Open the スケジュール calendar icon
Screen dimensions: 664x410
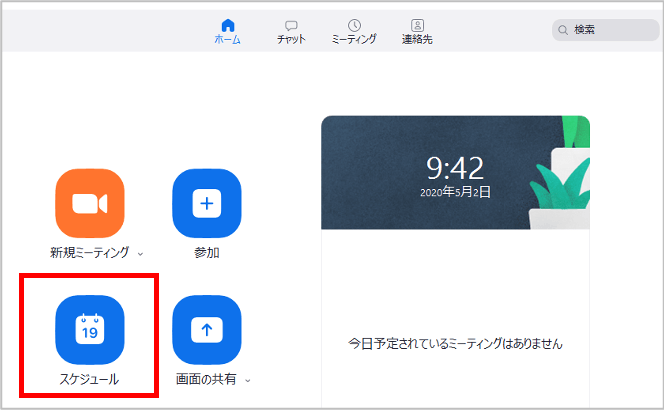tap(90, 330)
